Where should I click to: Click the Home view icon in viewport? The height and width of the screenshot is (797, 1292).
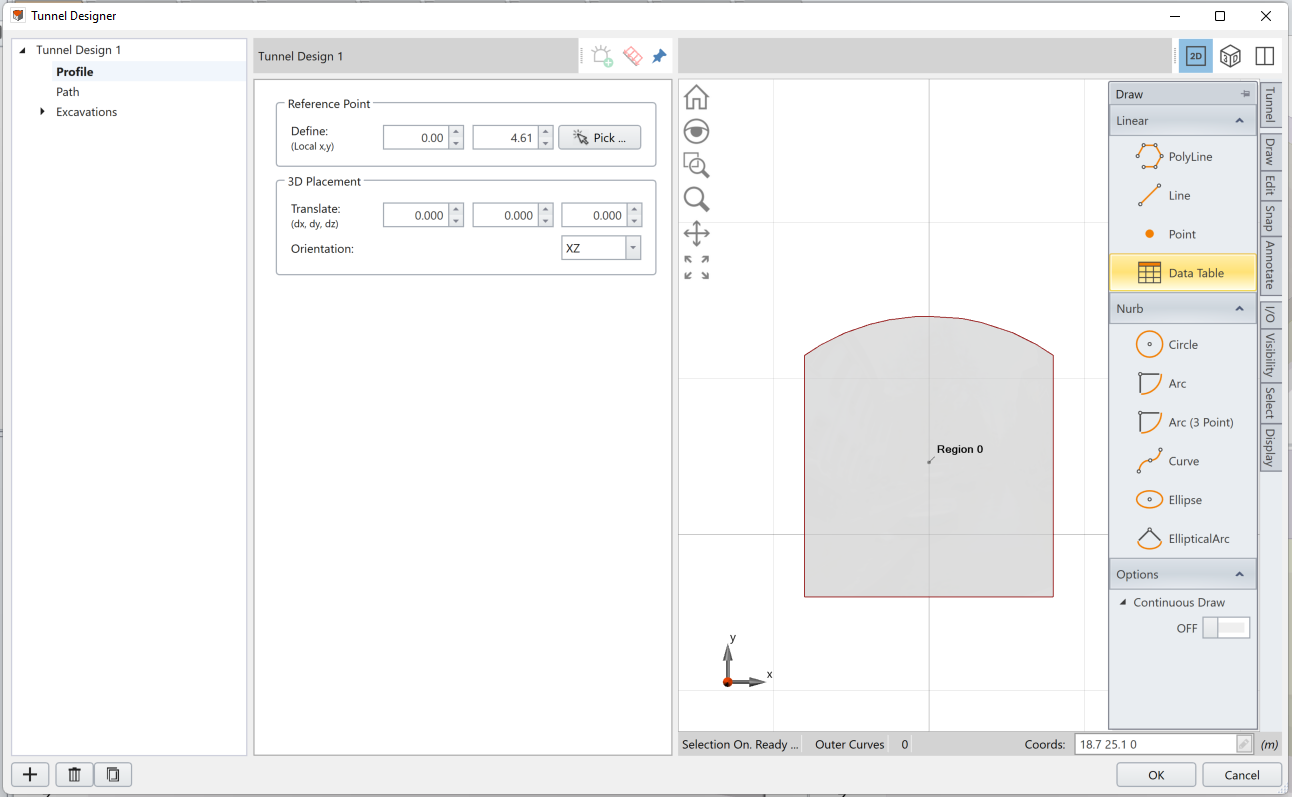pos(696,97)
